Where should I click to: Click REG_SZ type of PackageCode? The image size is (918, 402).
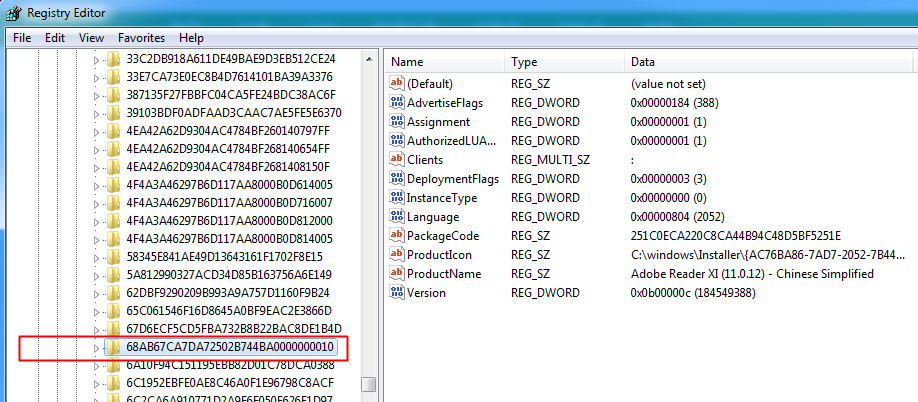point(530,236)
